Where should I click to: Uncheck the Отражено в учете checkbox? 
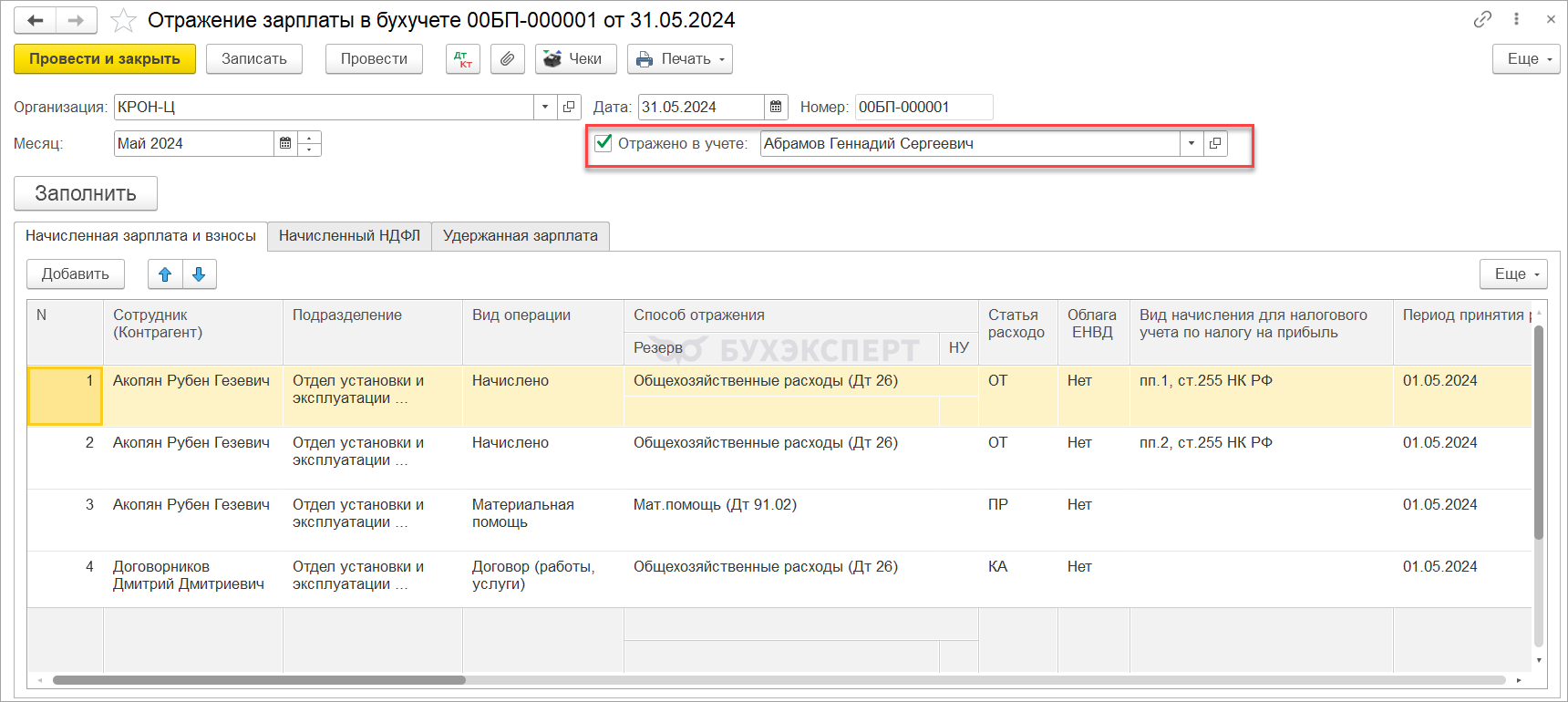(x=603, y=143)
